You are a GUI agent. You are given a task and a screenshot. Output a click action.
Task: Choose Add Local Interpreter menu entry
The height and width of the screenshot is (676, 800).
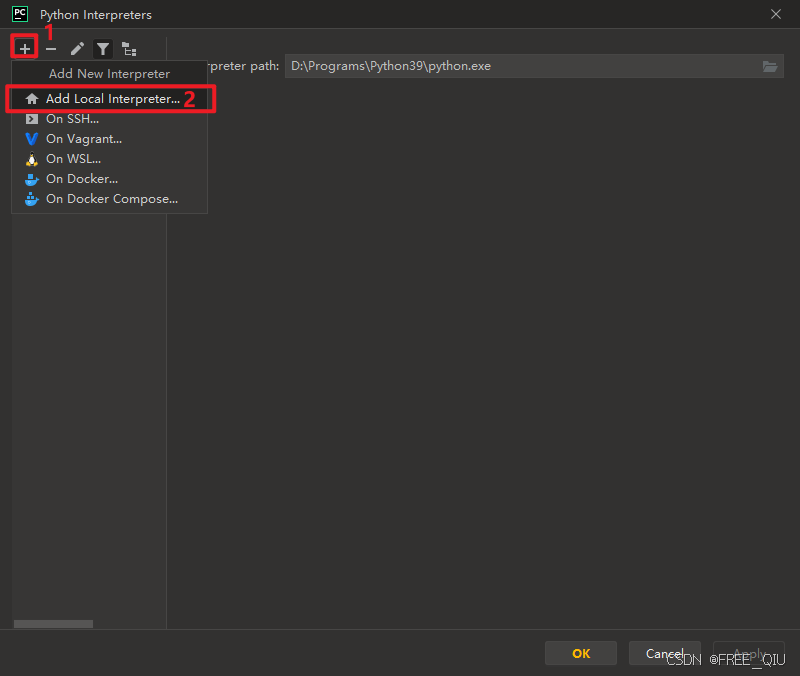coord(110,98)
